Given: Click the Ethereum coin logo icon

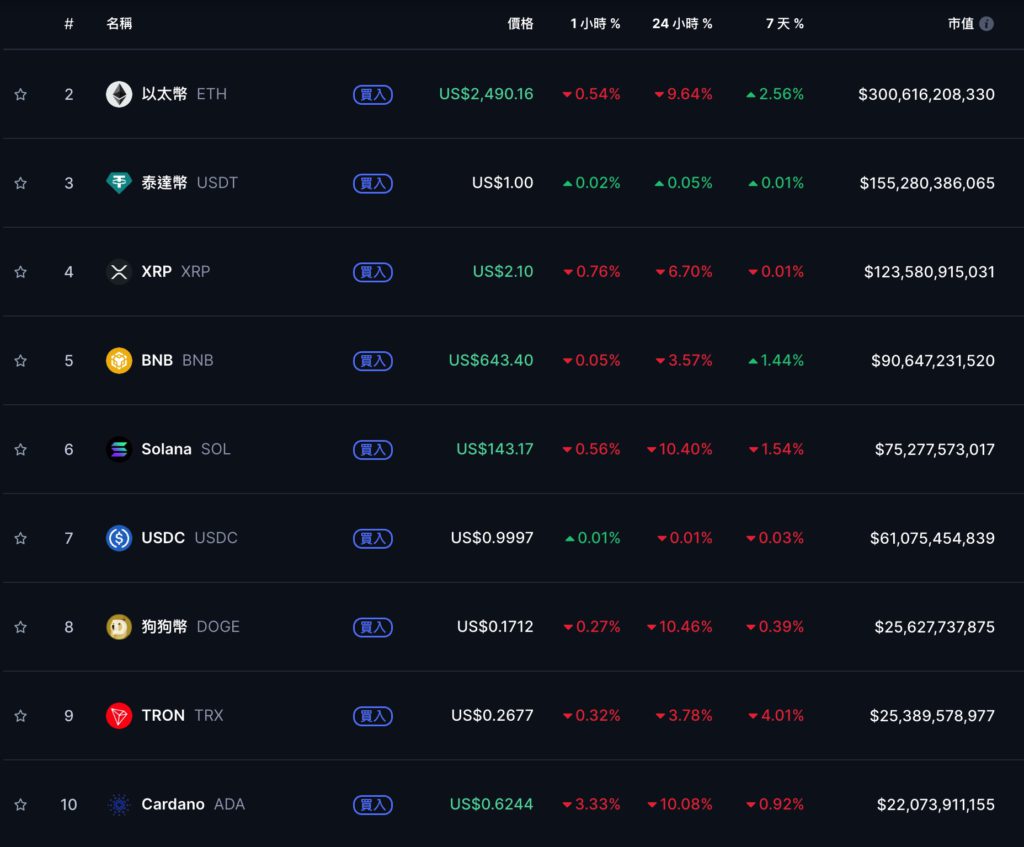Looking at the screenshot, I should tap(119, 94).
